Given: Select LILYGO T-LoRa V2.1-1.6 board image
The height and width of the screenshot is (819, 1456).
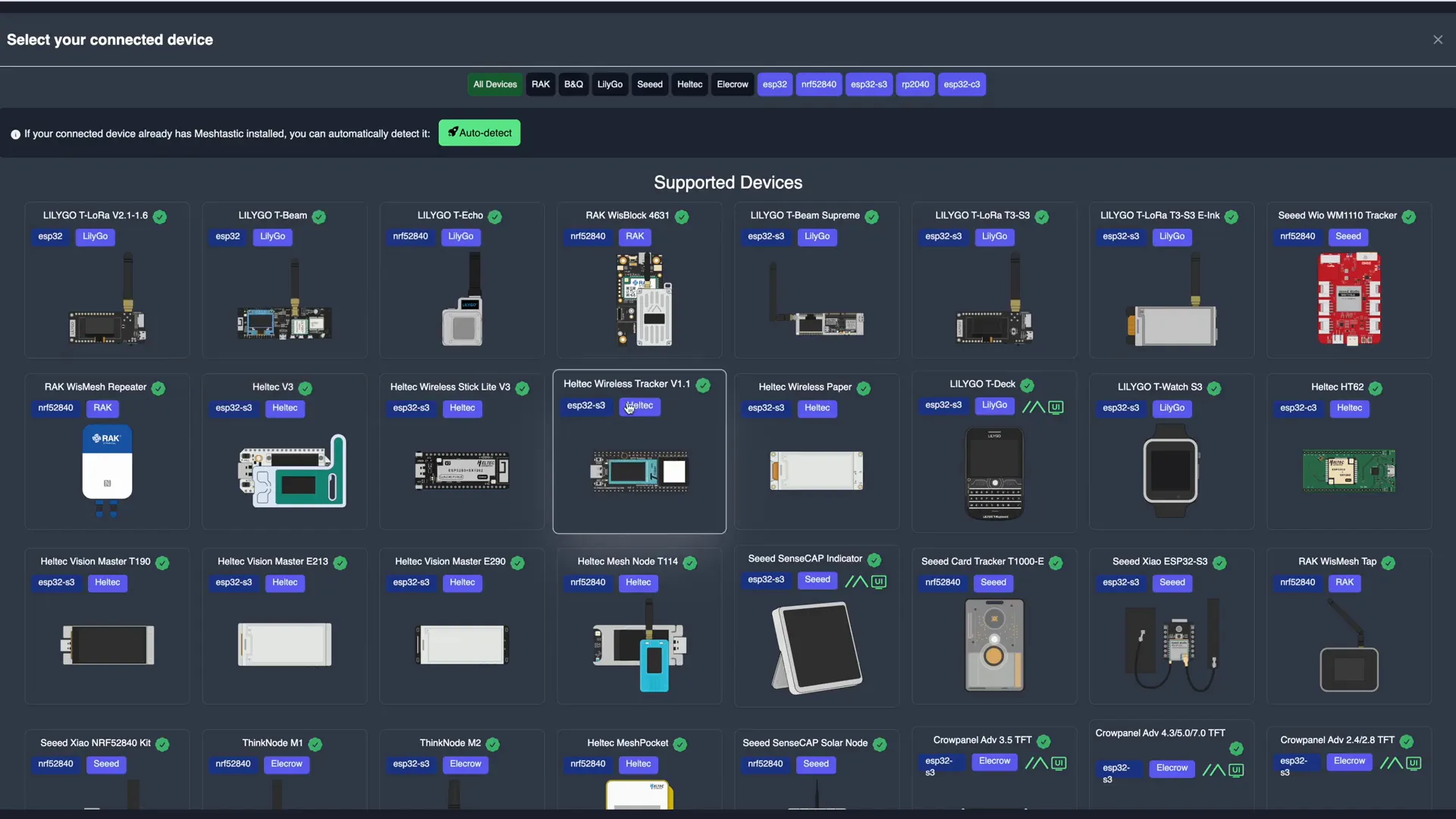Looking at the screenshot, I should point(107,299).
